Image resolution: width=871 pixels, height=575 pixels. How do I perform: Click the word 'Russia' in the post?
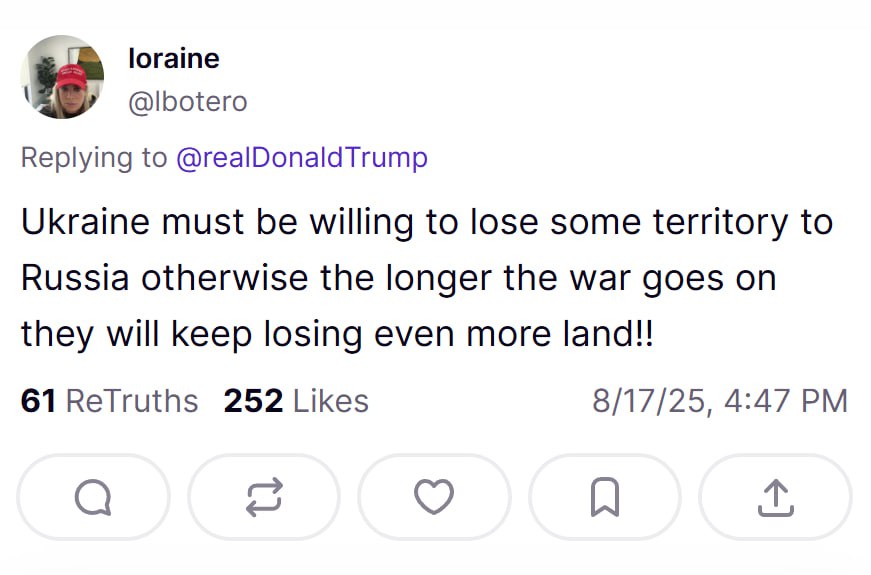click(x=75, y=278)
